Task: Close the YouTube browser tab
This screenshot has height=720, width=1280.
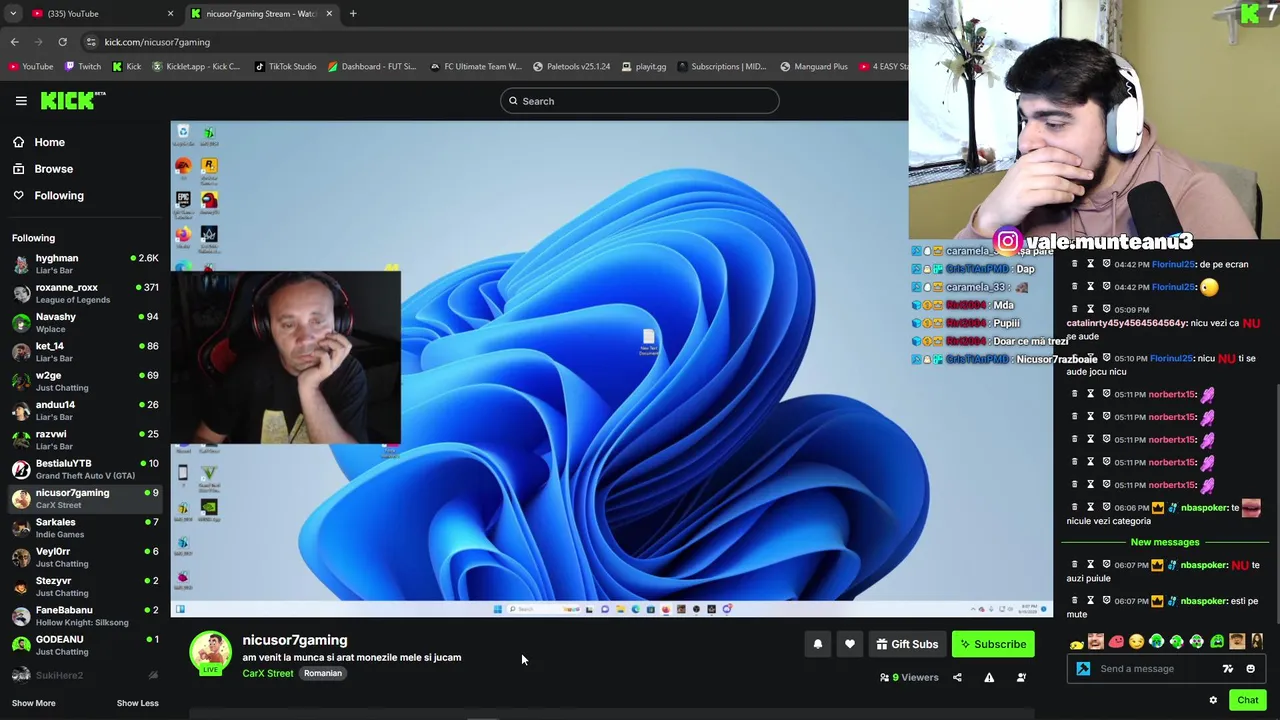Action: click(x=170, y=14)
